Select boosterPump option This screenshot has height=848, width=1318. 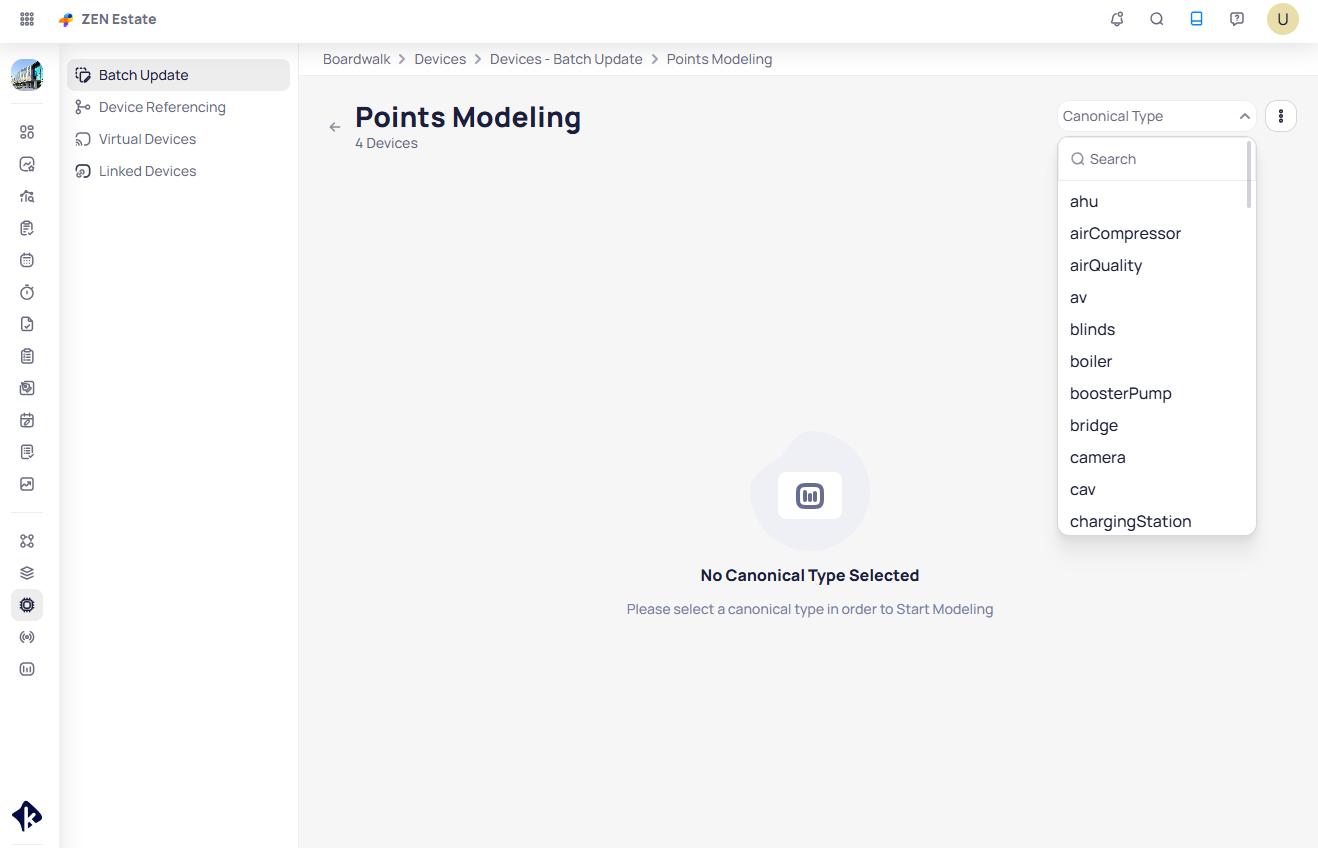click(1153, 393)
